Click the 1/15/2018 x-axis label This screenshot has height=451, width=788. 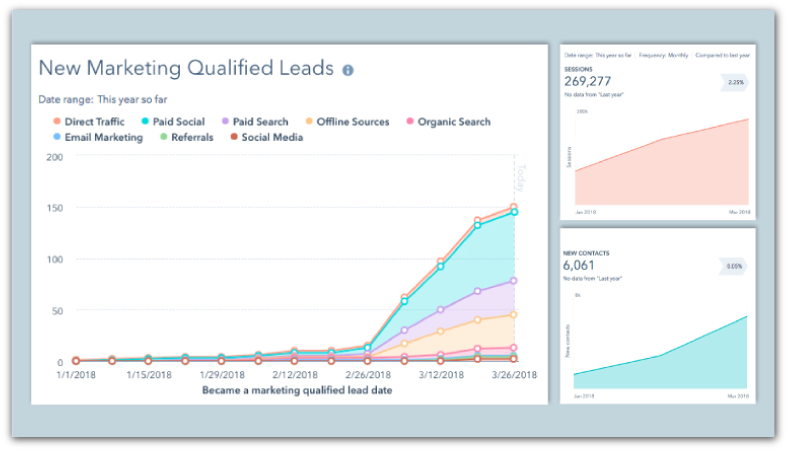coord(149,375)
